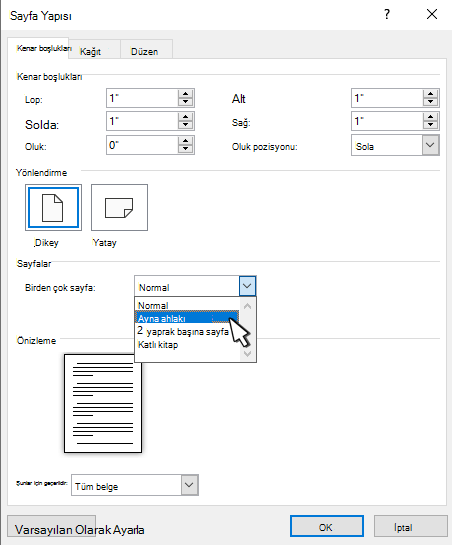Choose Ayna ahlakı from the list
This screenshot has height=545, width=452.
tap(187, 318)
